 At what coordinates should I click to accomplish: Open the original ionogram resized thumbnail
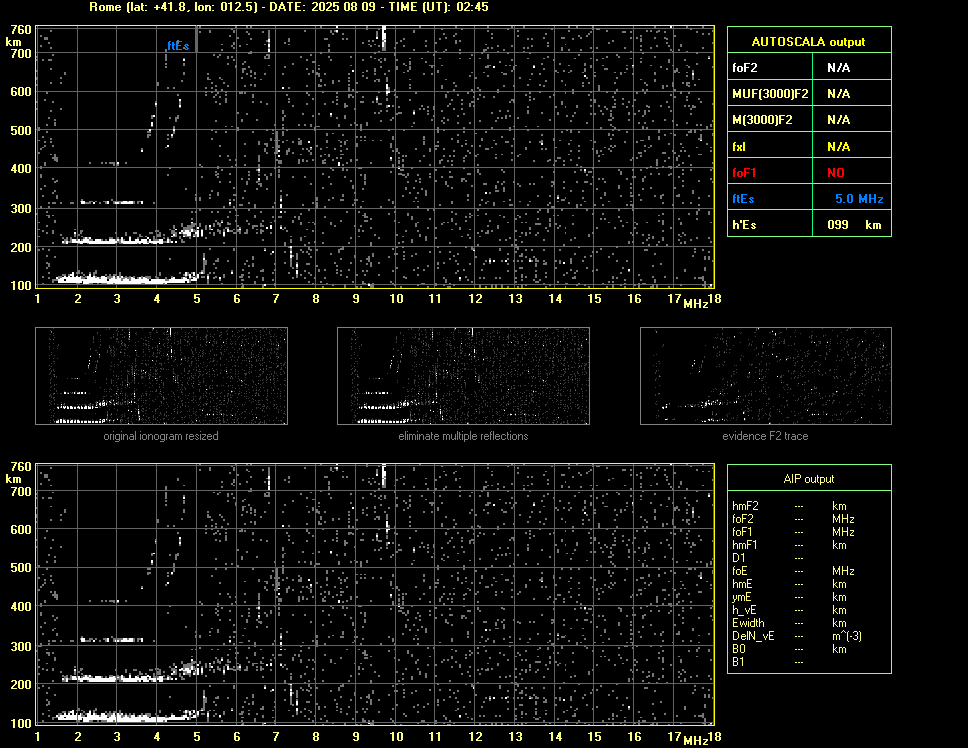tap(161, 376)
